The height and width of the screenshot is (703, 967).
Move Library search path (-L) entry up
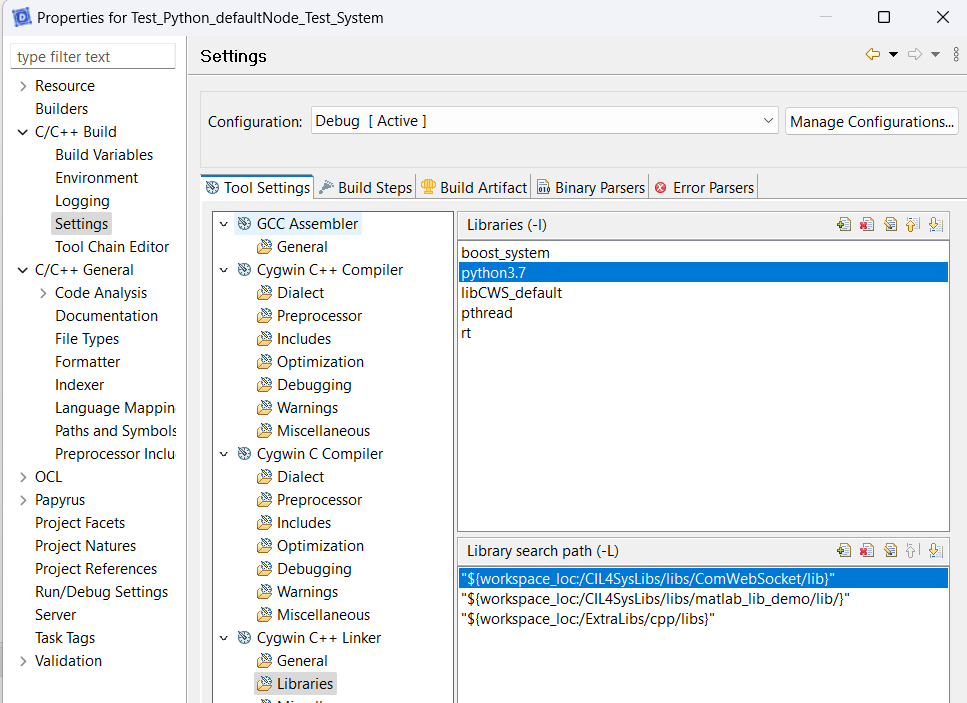pyautogui.click(x=913, y=550)
